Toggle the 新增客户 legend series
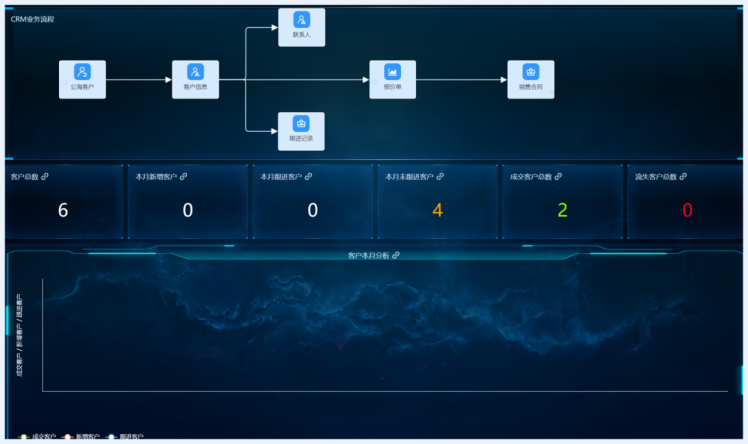The width and height of the screenshot is (748, 444). point(82,437)
